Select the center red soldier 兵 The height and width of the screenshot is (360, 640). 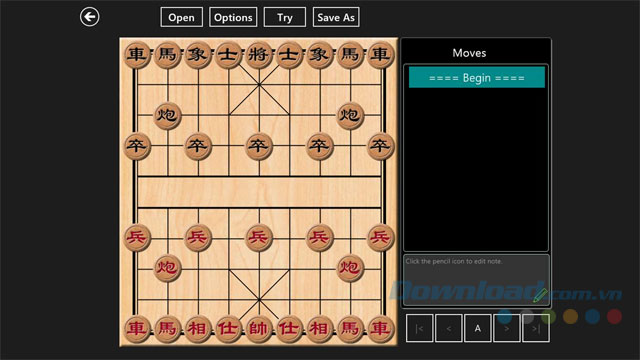pos(259,237)
